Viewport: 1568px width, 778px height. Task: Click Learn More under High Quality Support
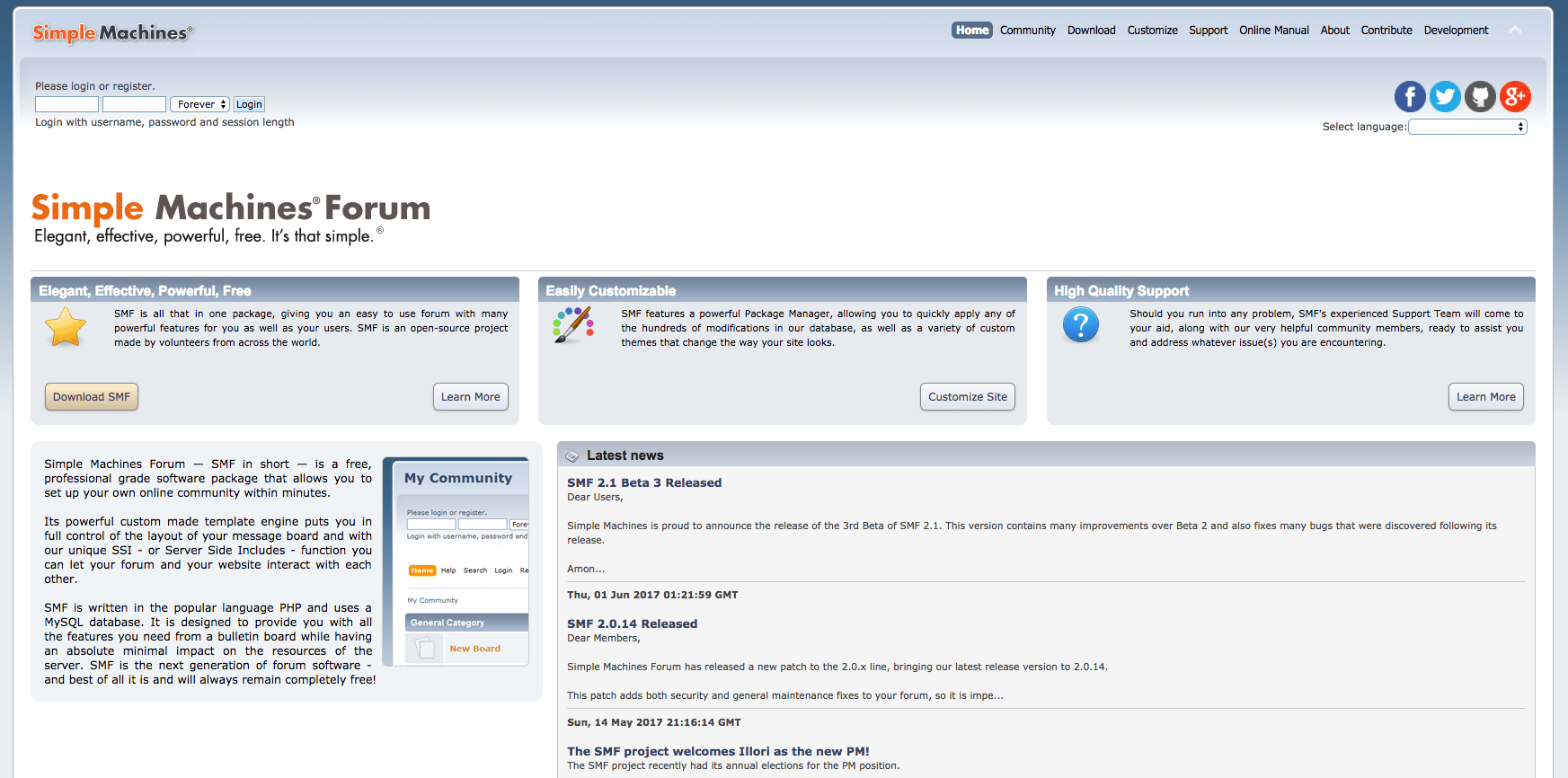[x=1486, y=397]
